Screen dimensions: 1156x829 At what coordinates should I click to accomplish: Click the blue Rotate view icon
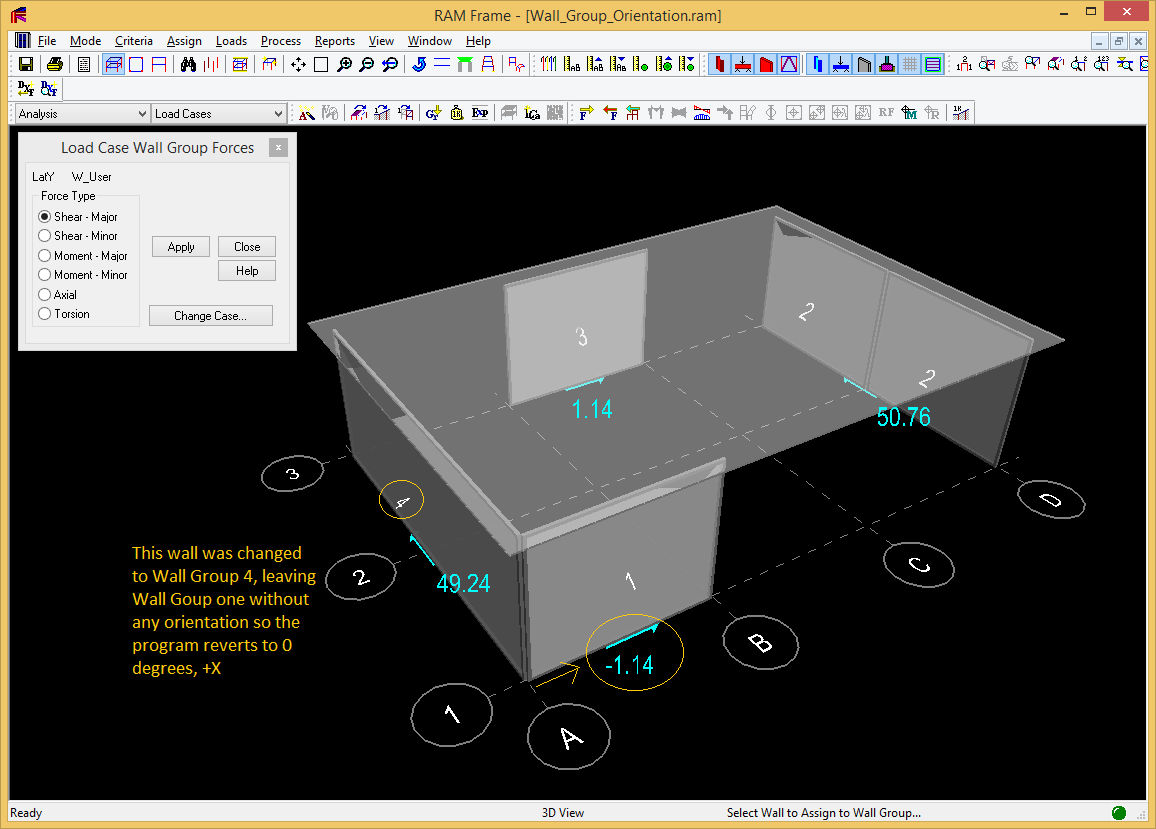point(418,65)
